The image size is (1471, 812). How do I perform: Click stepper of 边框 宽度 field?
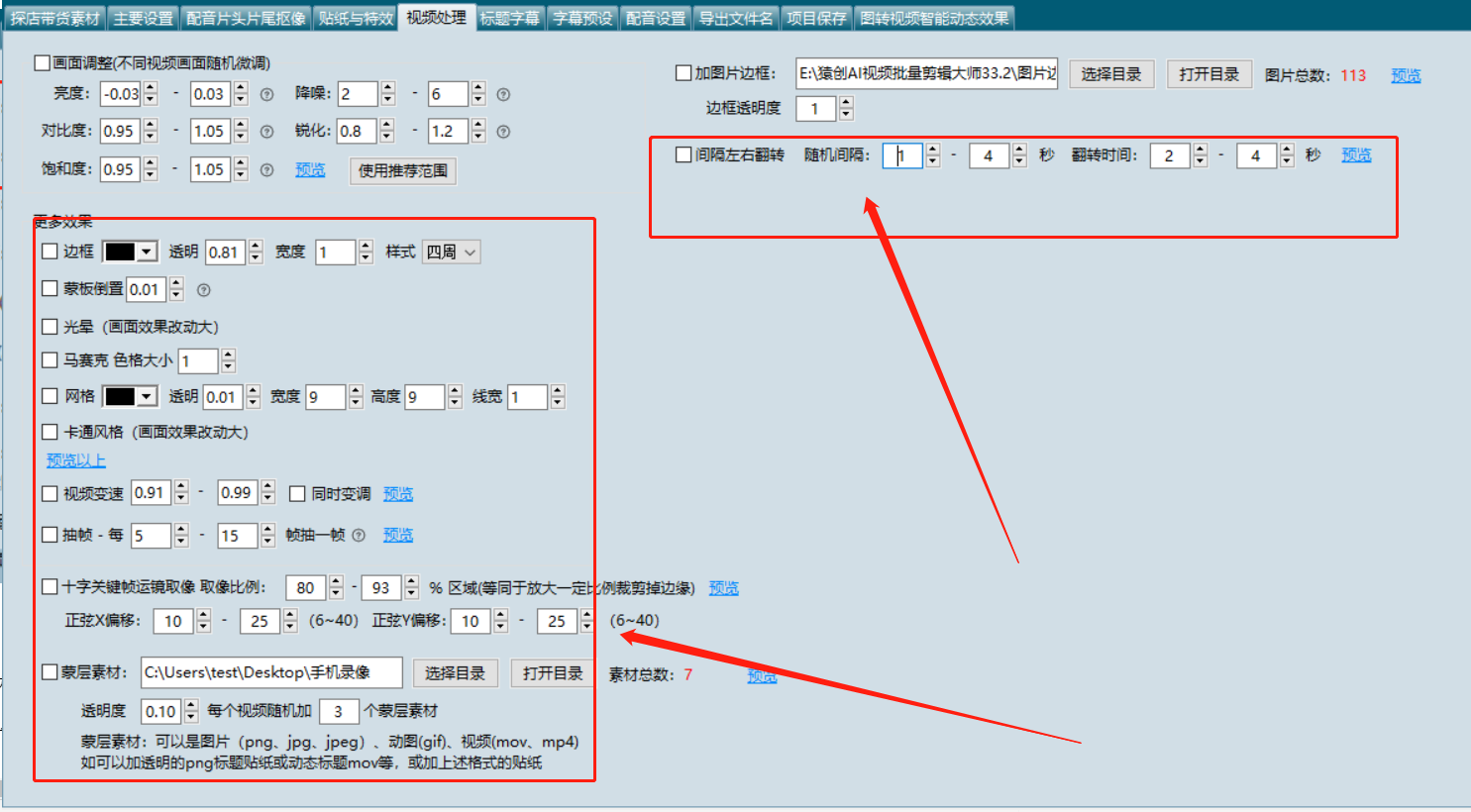(366, 253)
